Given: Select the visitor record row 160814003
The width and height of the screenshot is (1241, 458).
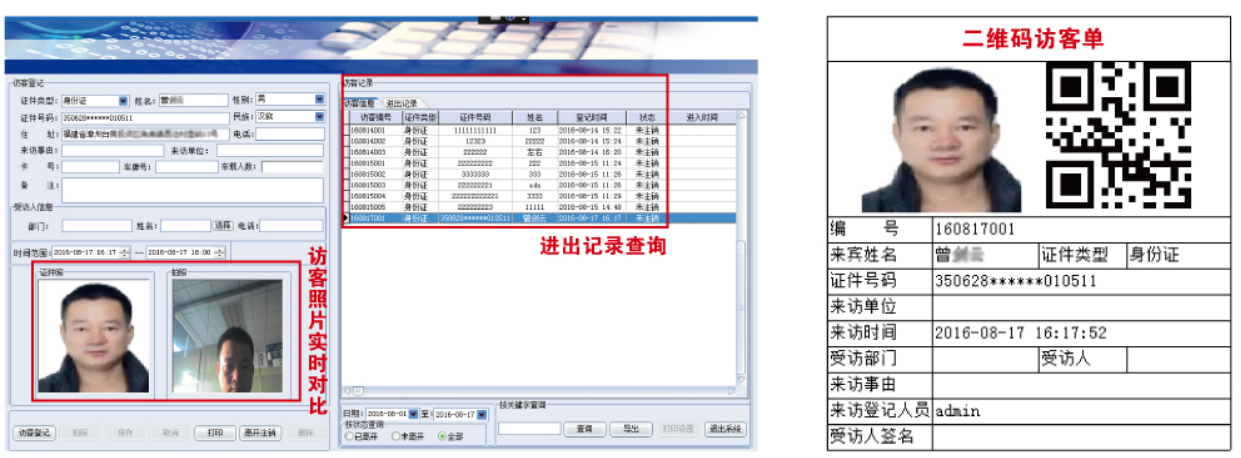Looking at the screenshot, I should [x=540, y=152].
